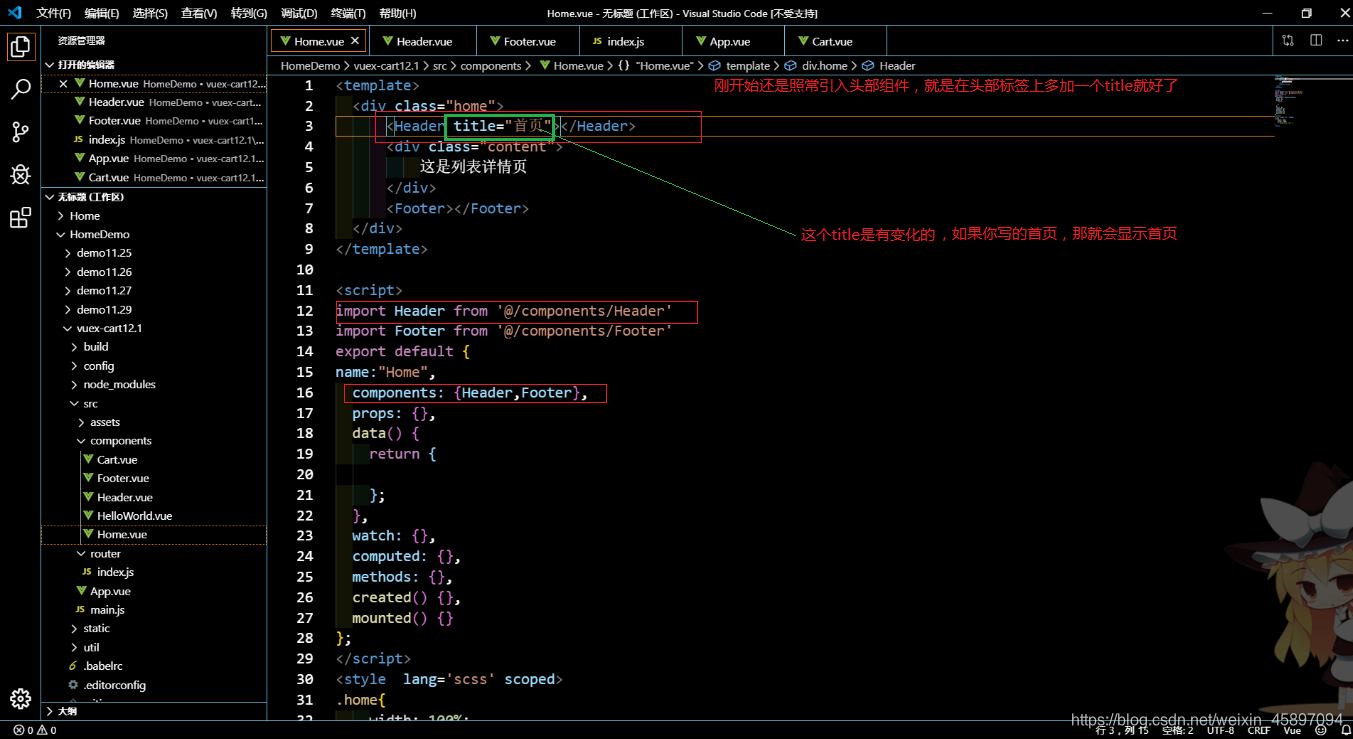This screenshot has width=1353, height=739.
Task: Expand the config folder
Action: point(154,366)
